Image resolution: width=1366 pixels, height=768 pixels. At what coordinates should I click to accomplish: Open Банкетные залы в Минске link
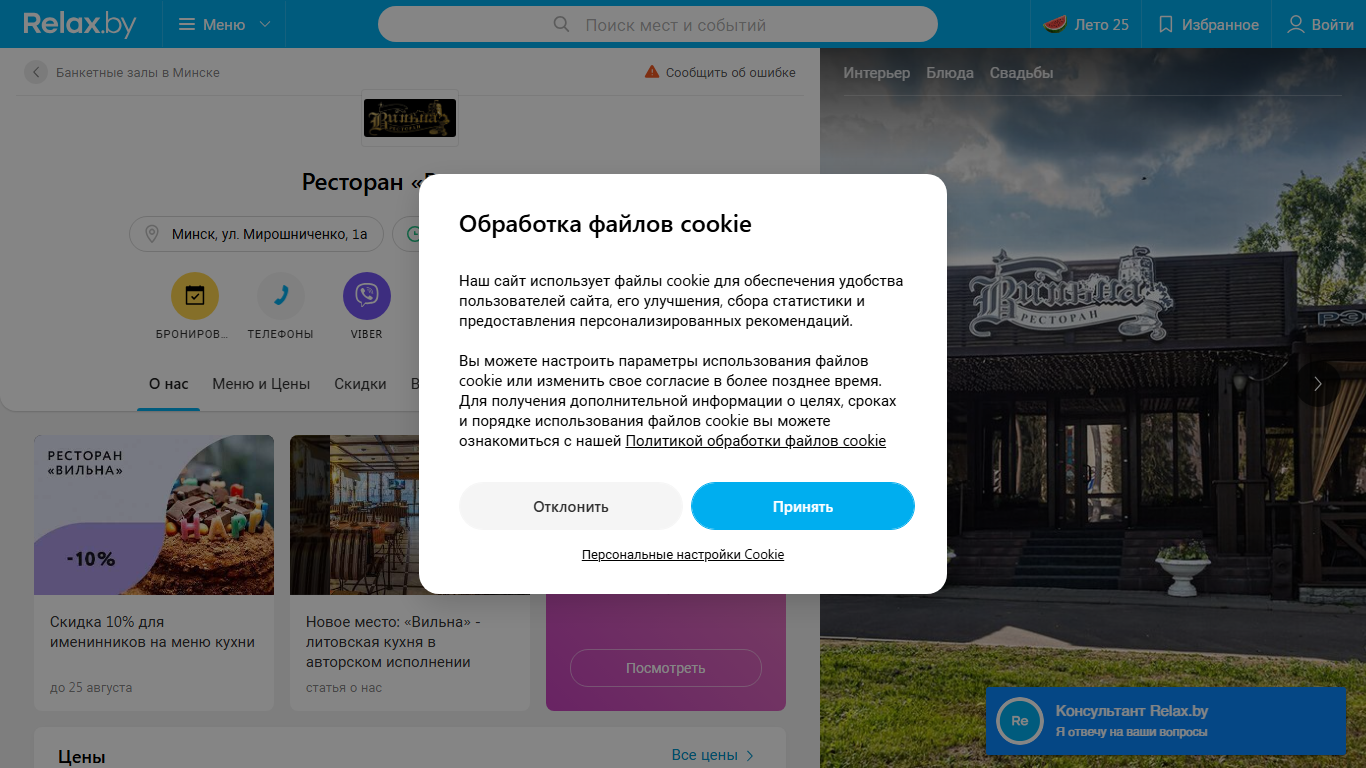138,72
